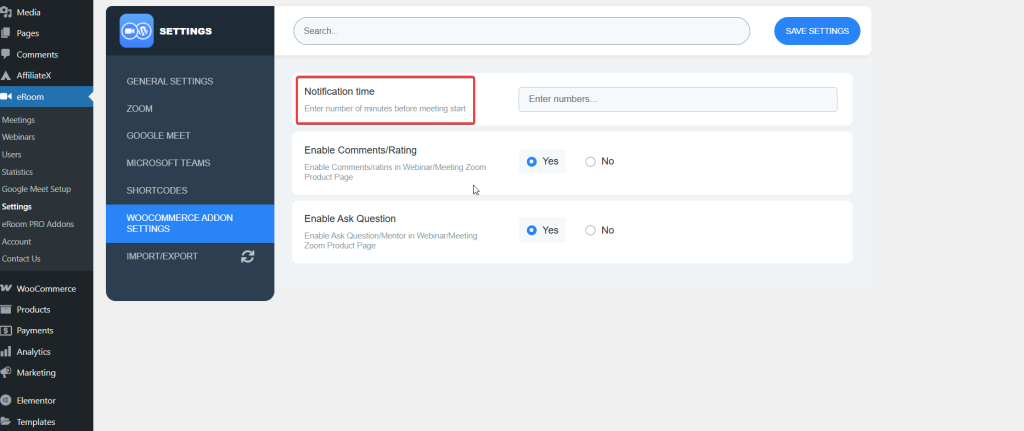1024x431 pixels.
Task: Open the Import/Export tab
Action: coord(190,257)
